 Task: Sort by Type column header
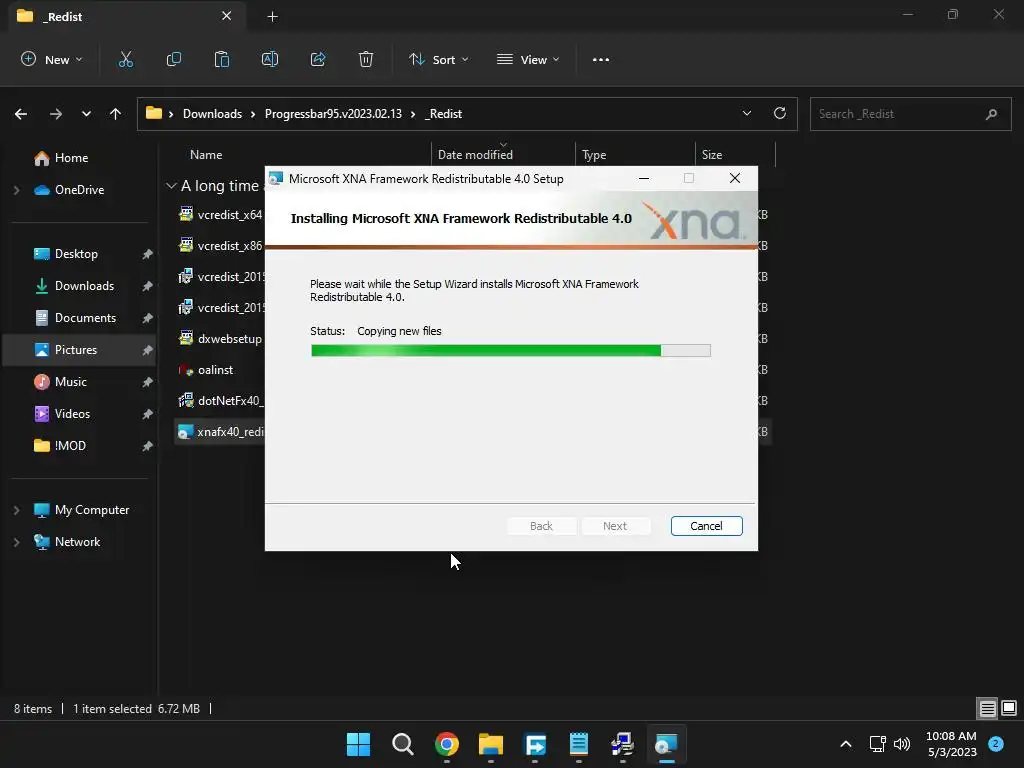pyautogui.click(x=594, y=155)
